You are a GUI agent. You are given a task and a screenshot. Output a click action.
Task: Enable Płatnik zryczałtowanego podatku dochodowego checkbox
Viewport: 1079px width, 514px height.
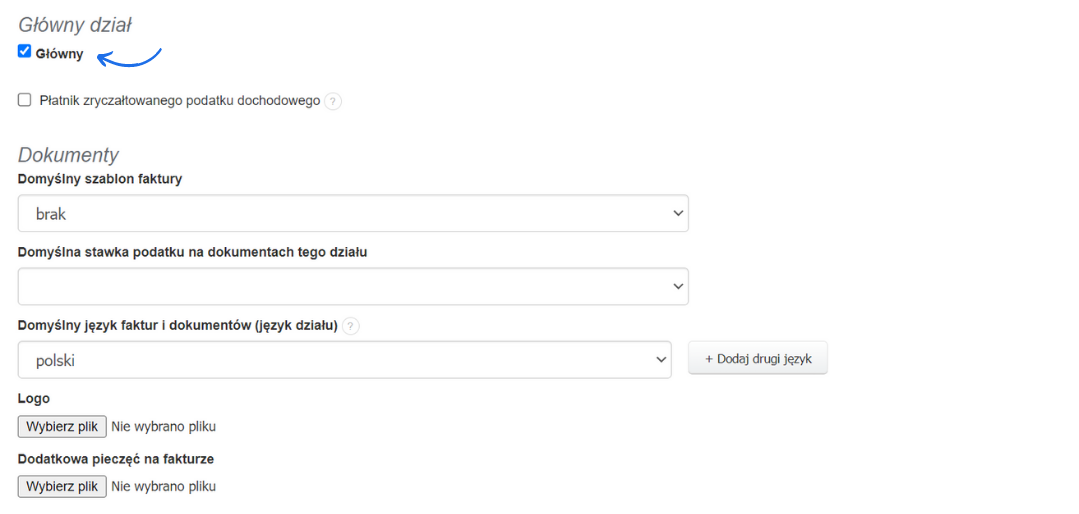[25, 100]
